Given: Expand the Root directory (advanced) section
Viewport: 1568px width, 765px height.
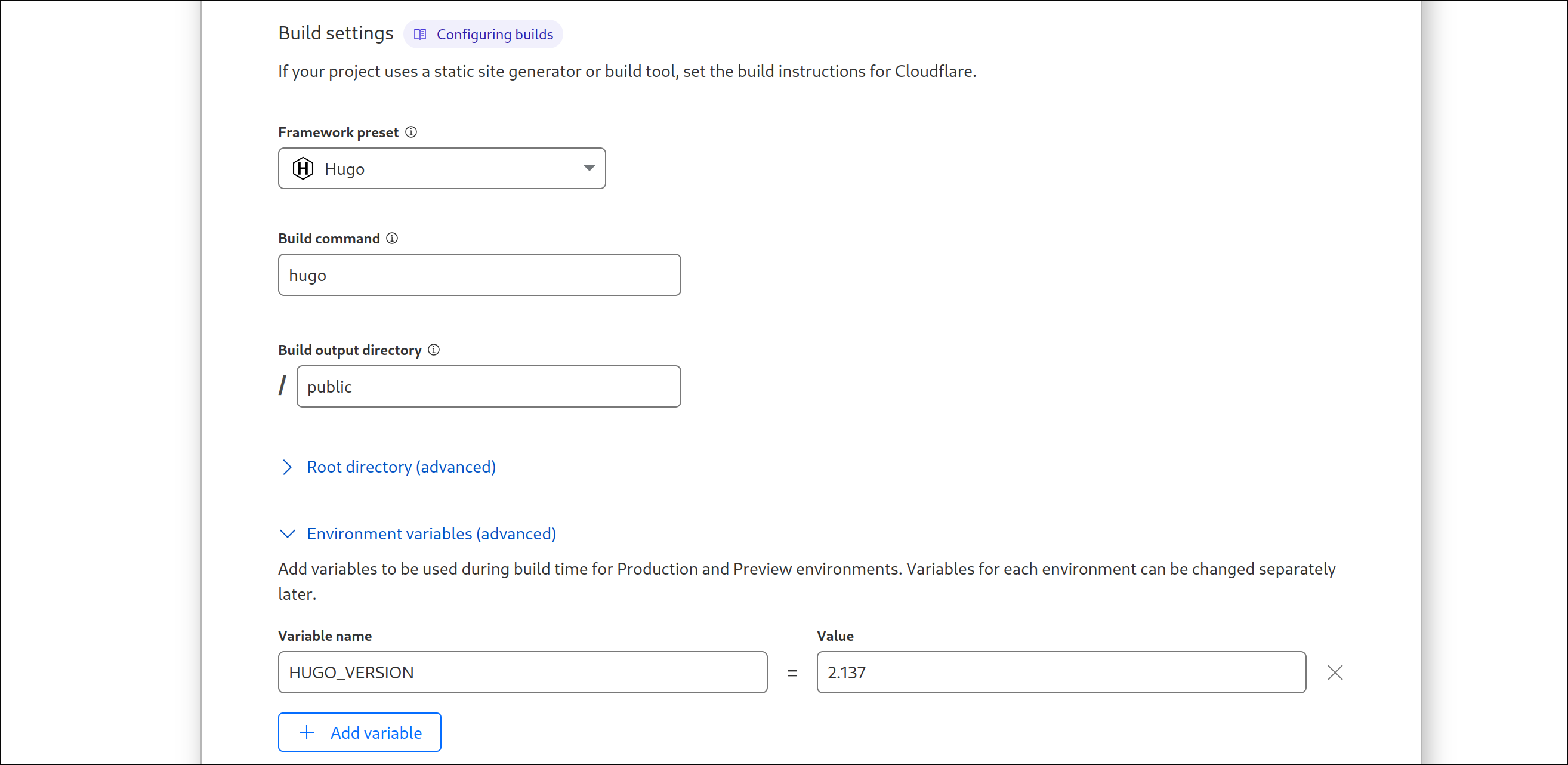Looking at the screenshot, I should (388, 467).
